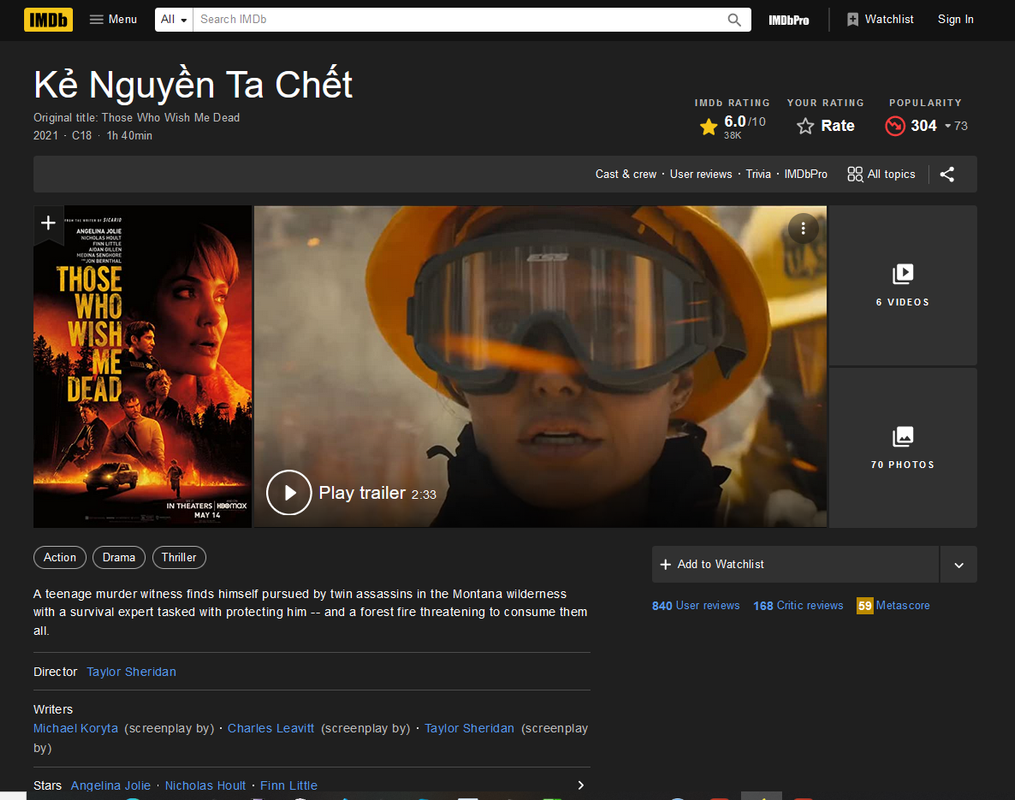Rate this title with the star
Screen dimensions: 1015x800
(825, 126)
